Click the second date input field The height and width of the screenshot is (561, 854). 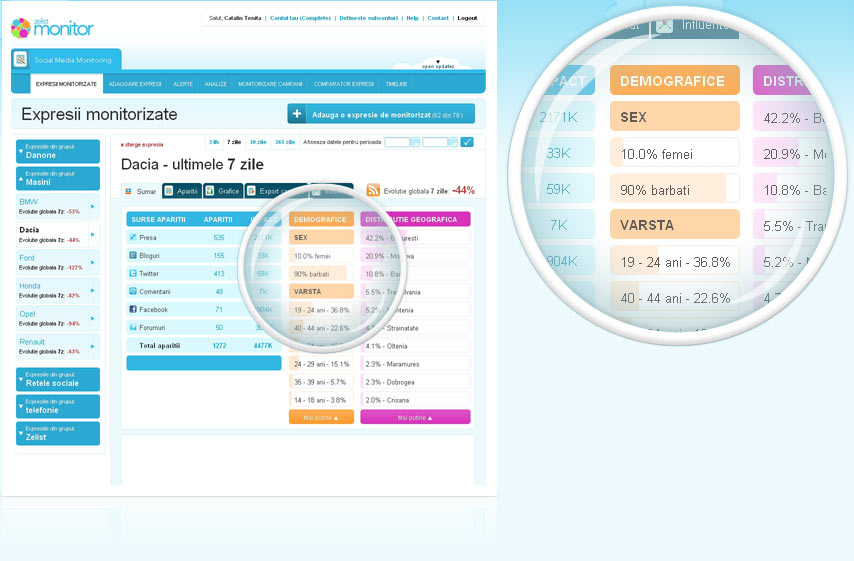coord(435,142)
